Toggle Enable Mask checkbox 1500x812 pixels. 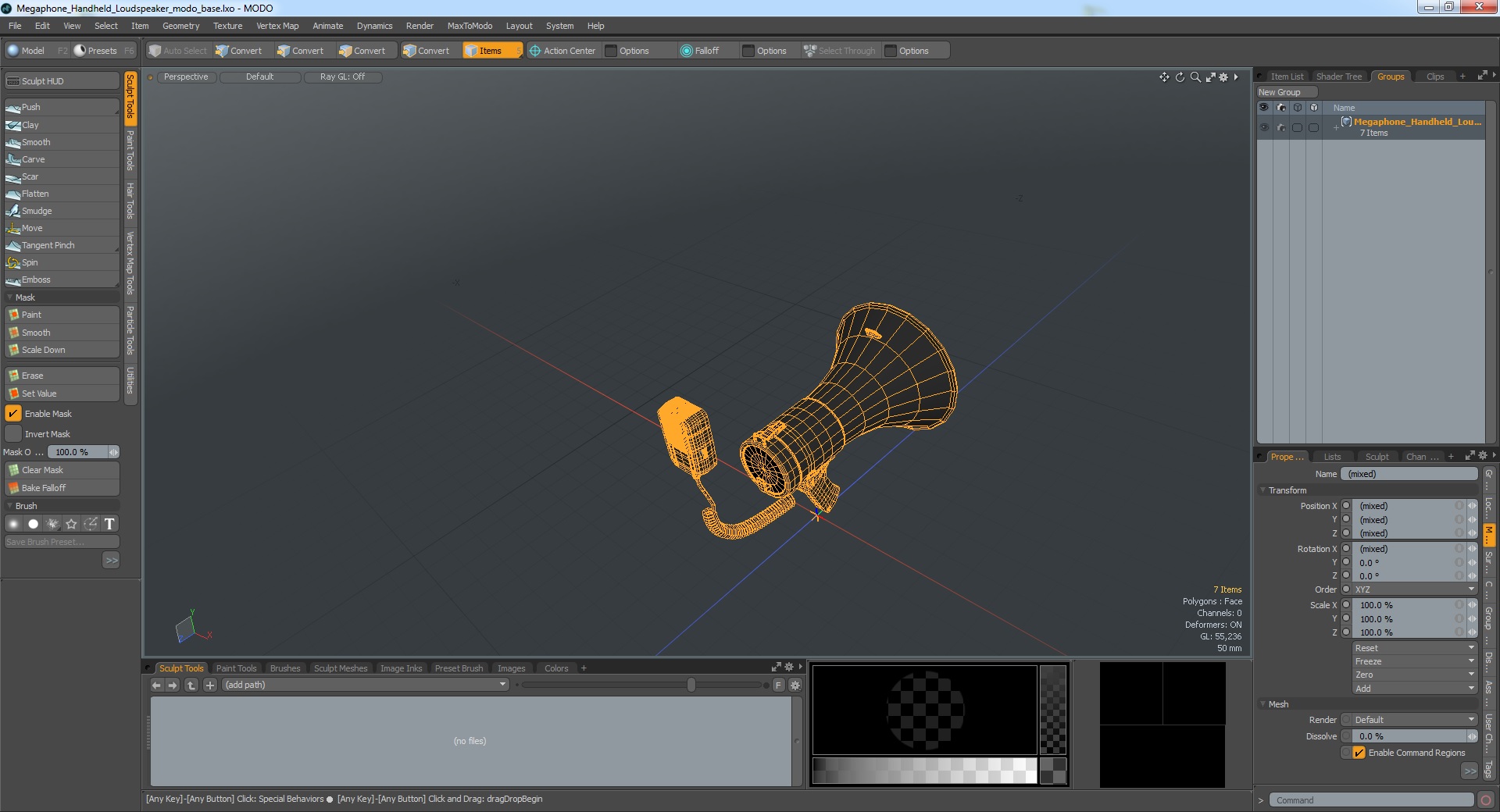tap(13, 414)
